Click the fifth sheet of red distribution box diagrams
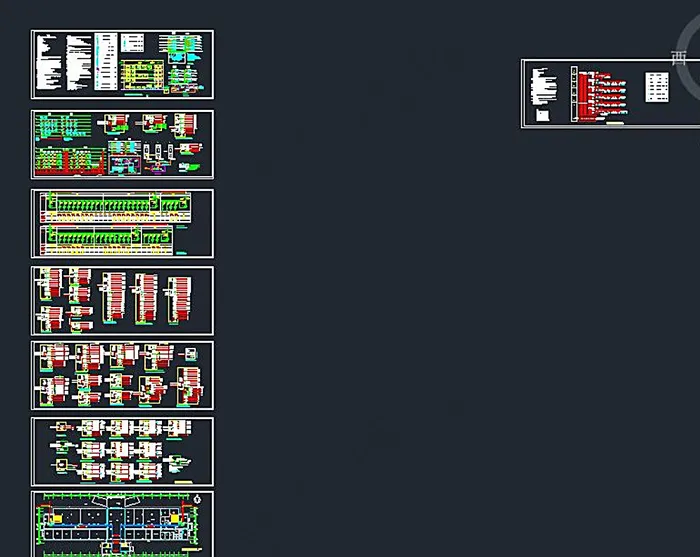700x557 pixels. [x=122, y=375]
